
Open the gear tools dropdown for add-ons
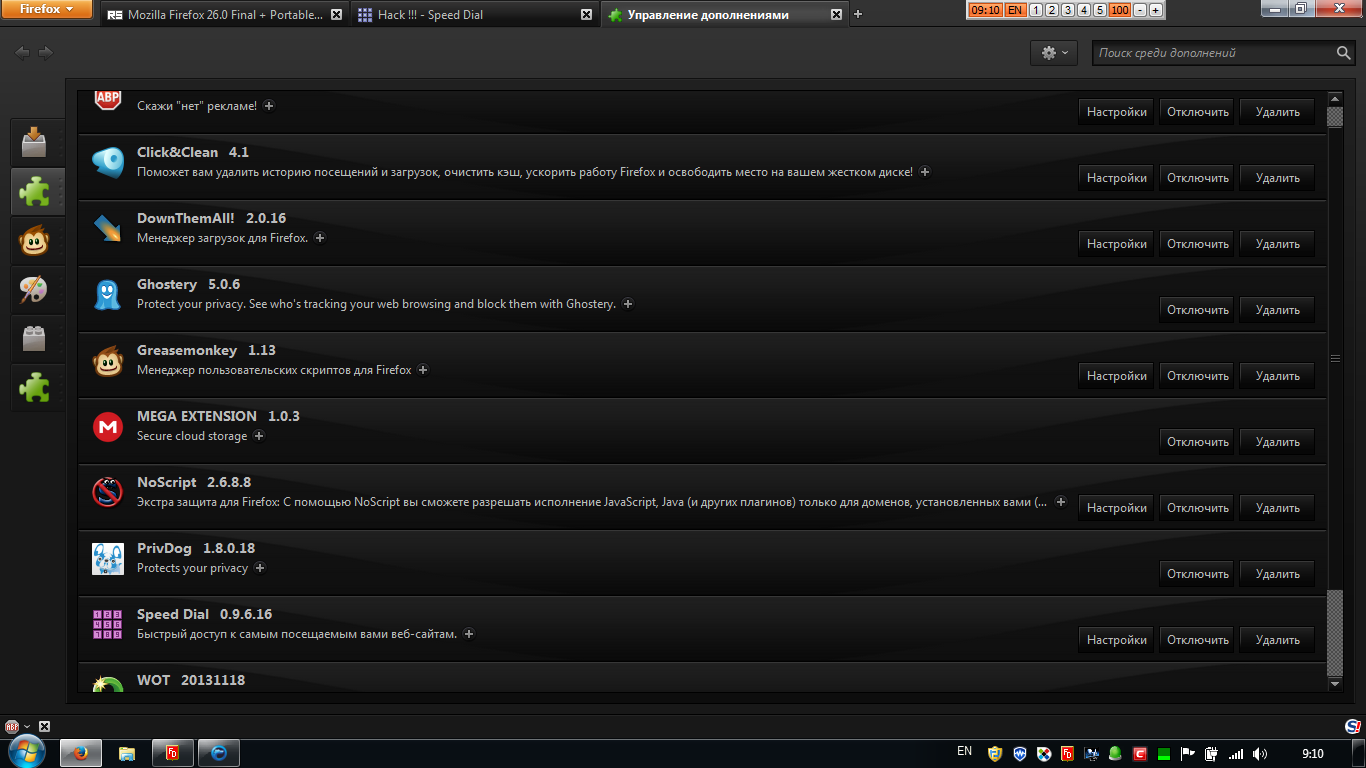pos(1054,53)
